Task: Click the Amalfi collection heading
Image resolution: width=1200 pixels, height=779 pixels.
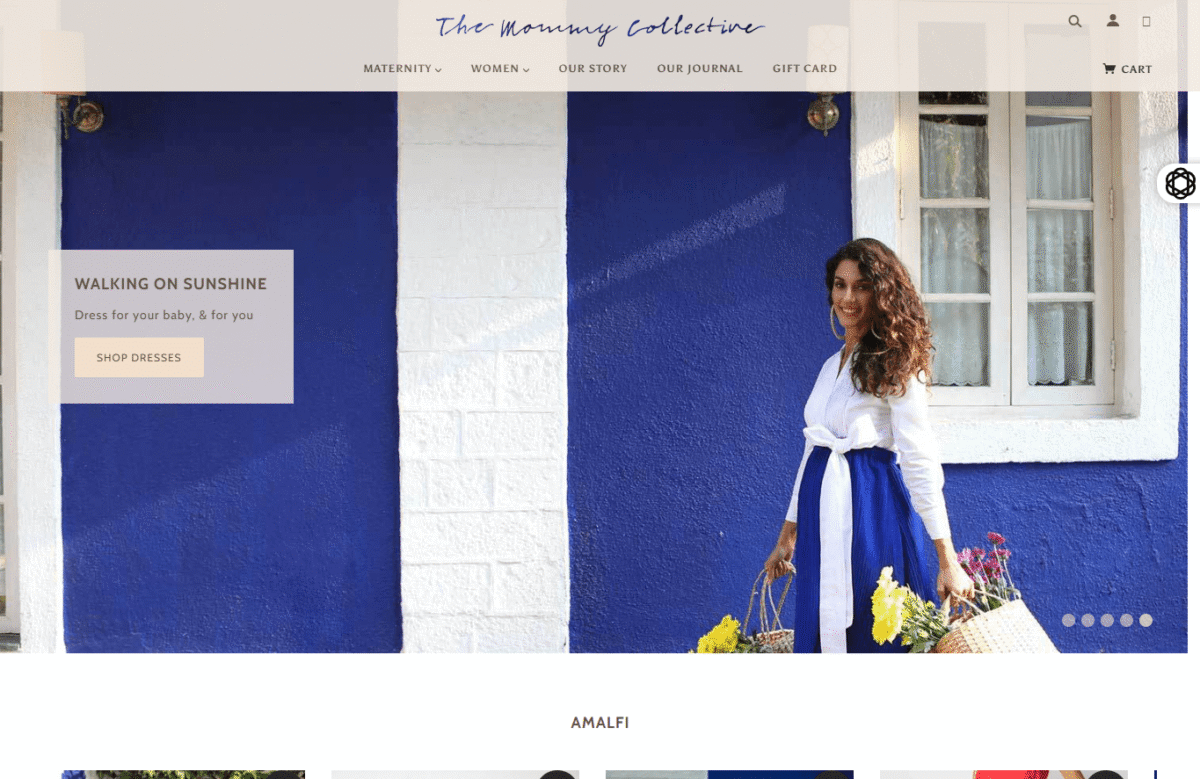Action: 600,722
